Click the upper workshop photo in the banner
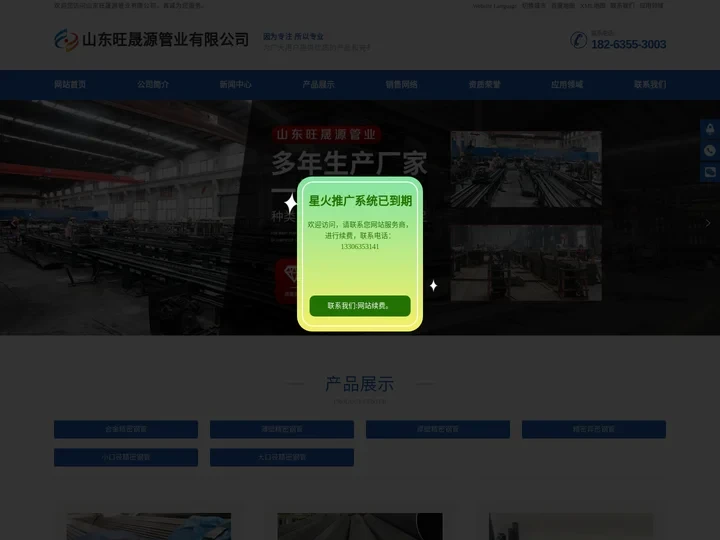The height and width of the screenshot is (540, 720). tap(526, 169)
